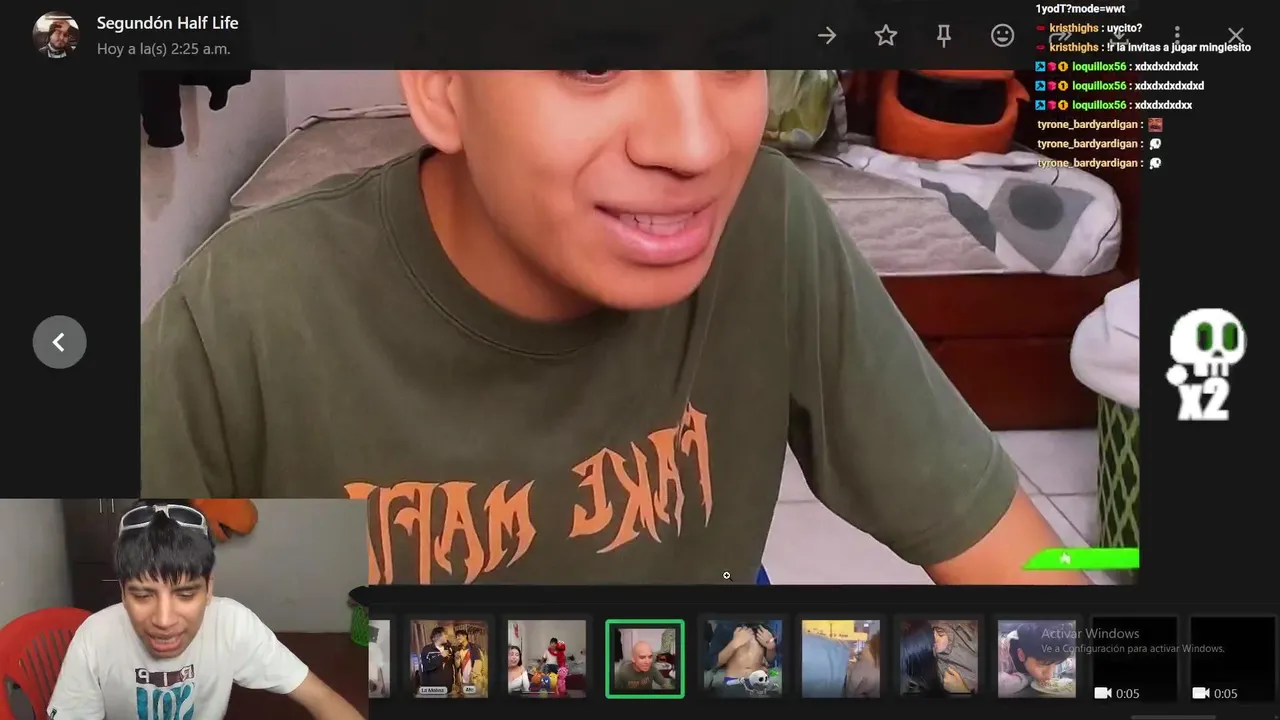Open thumbnail with the skull sticker
Image resolution: width=1280 pixels, height=720 pixels.
743,658
